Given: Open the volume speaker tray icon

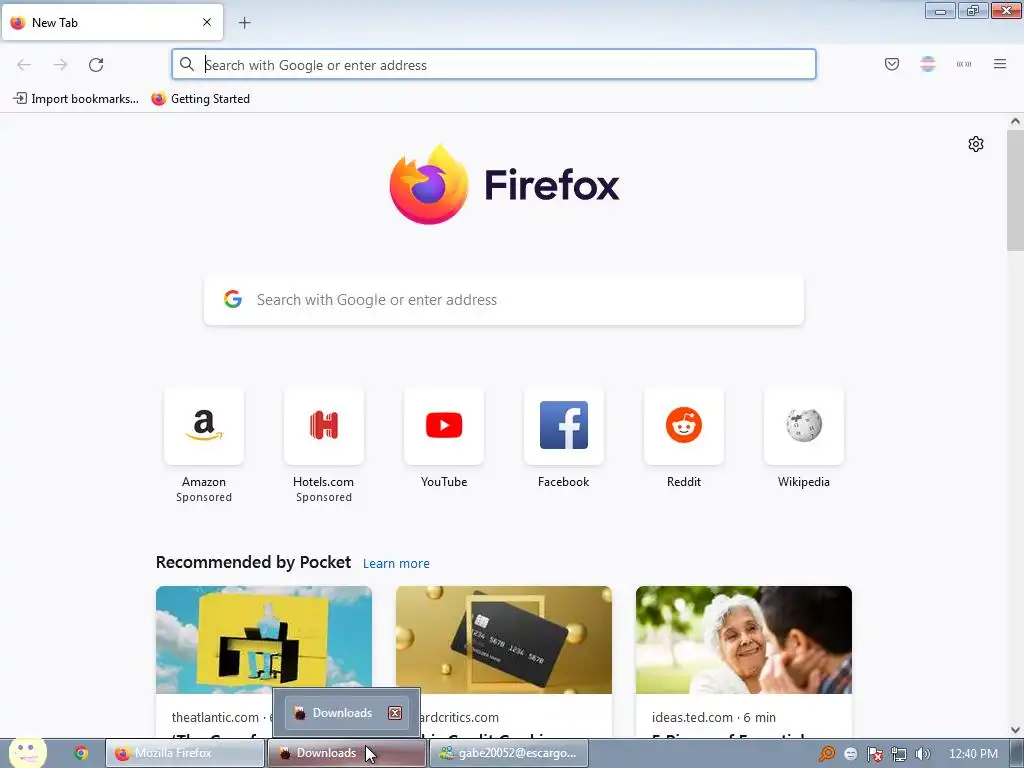Looking at the screenshot, I should pyautogui.click(x=922, y=754).
